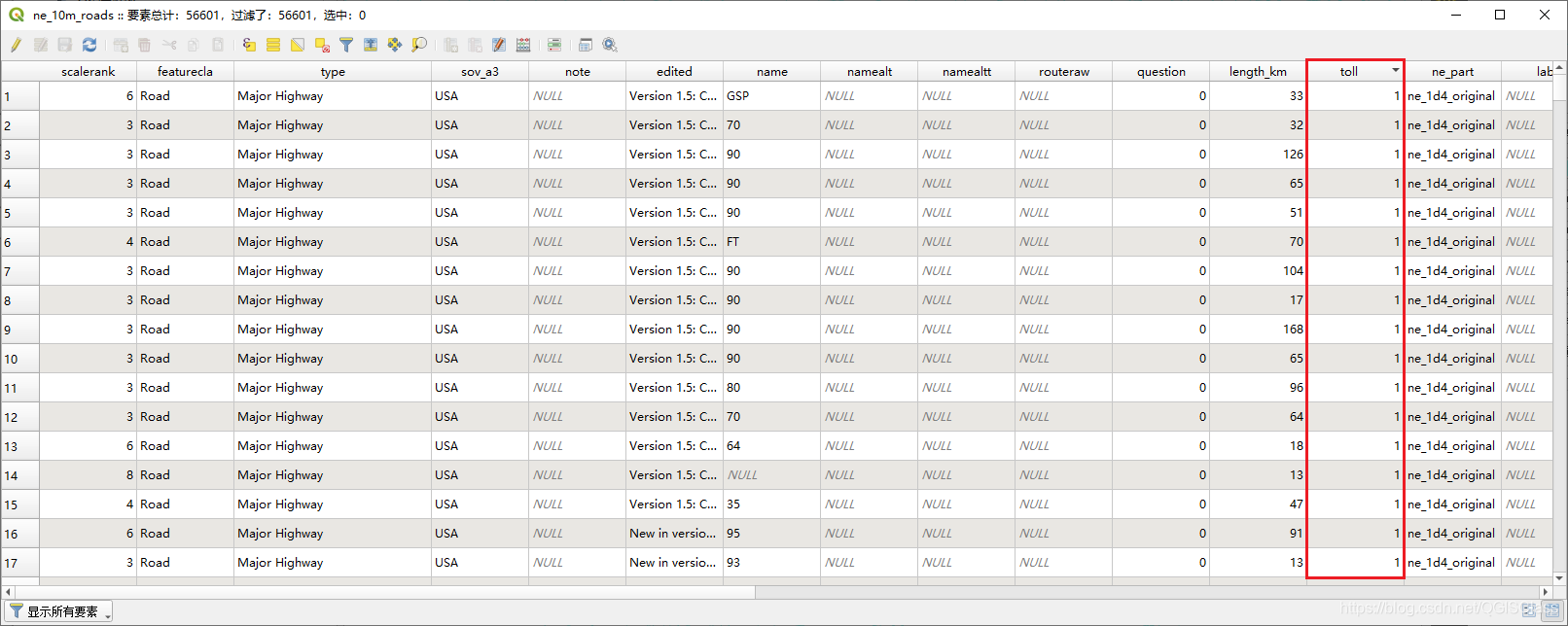Click the delete selected features trash icon

tap(144, 45)
